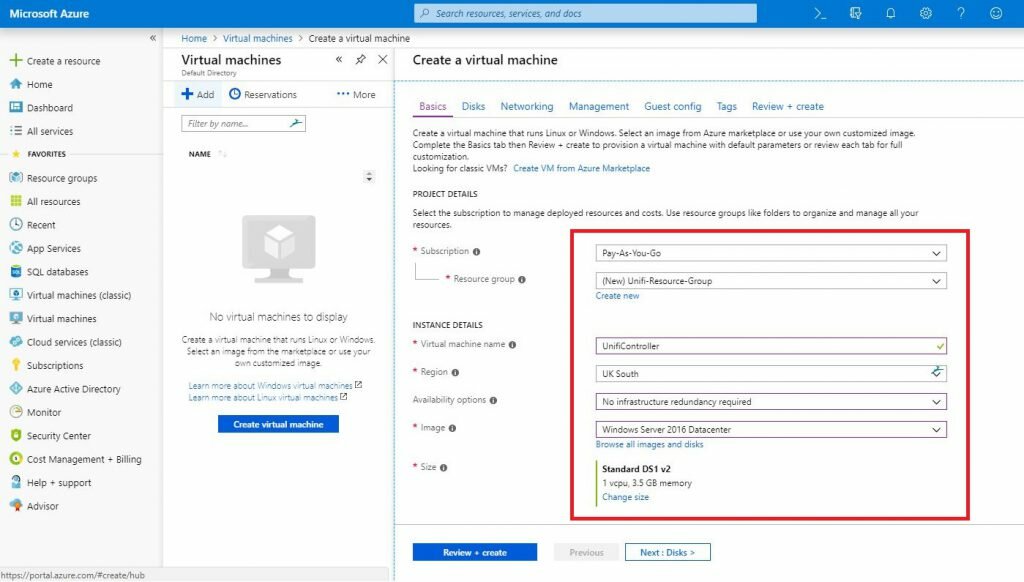Image resolution: width=1024 pixels, height=582 pixels.
Task: Show info tooltip for Subscription
Action: [477, 251]
